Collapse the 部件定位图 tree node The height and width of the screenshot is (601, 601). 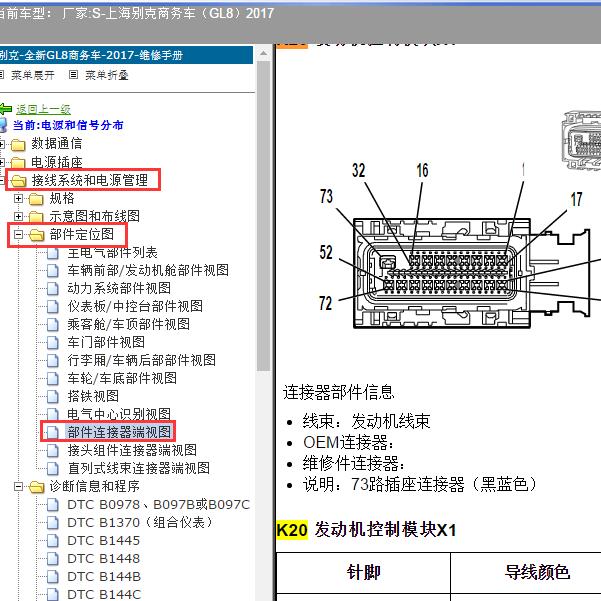coord(18,234)
